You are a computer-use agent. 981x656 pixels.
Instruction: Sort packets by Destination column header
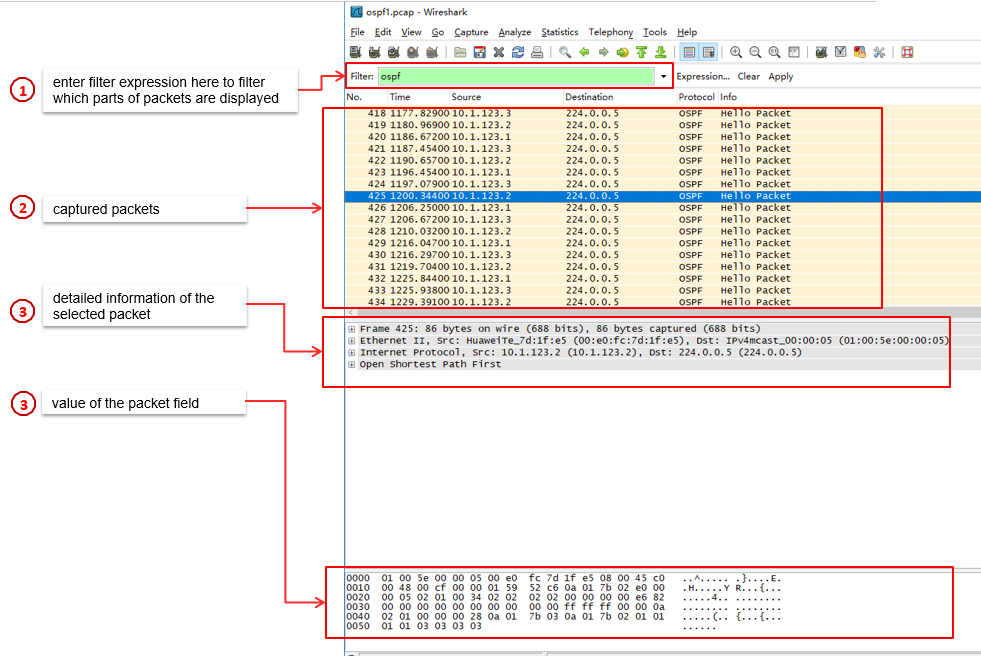(x=619, y=97)
